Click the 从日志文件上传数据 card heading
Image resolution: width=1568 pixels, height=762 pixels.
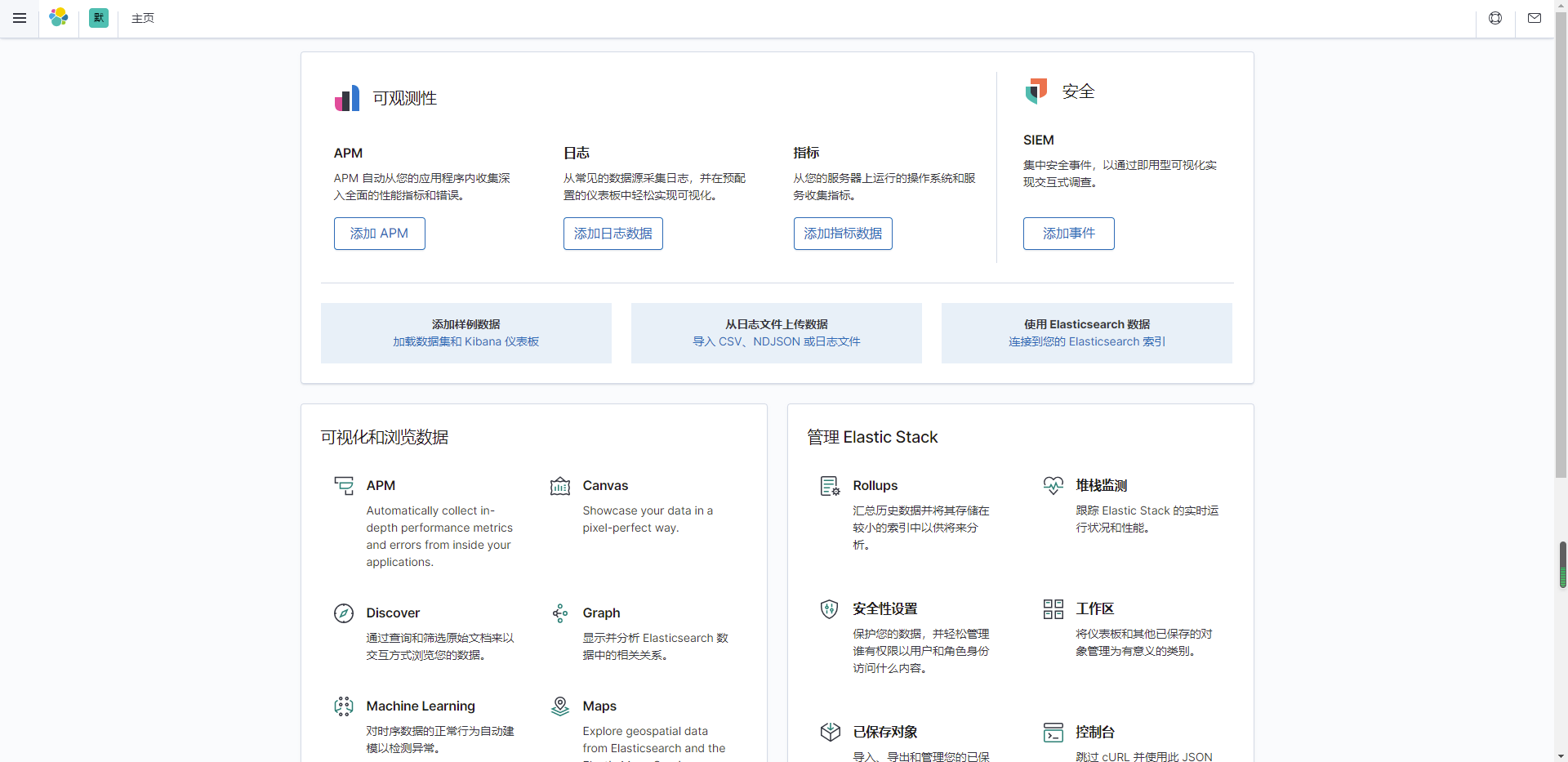(x=777, y=324)
